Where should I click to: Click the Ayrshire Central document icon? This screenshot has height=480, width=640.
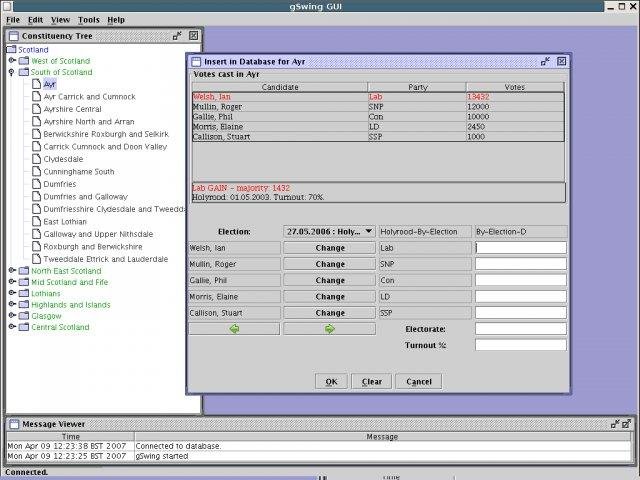tap(36, 109)
